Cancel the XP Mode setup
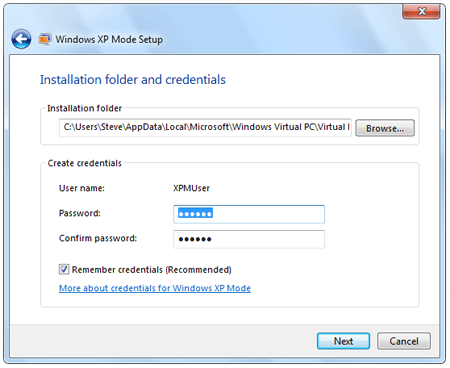Image resolution: width=450 pixels, height=368 pixels. pos(404,341)
